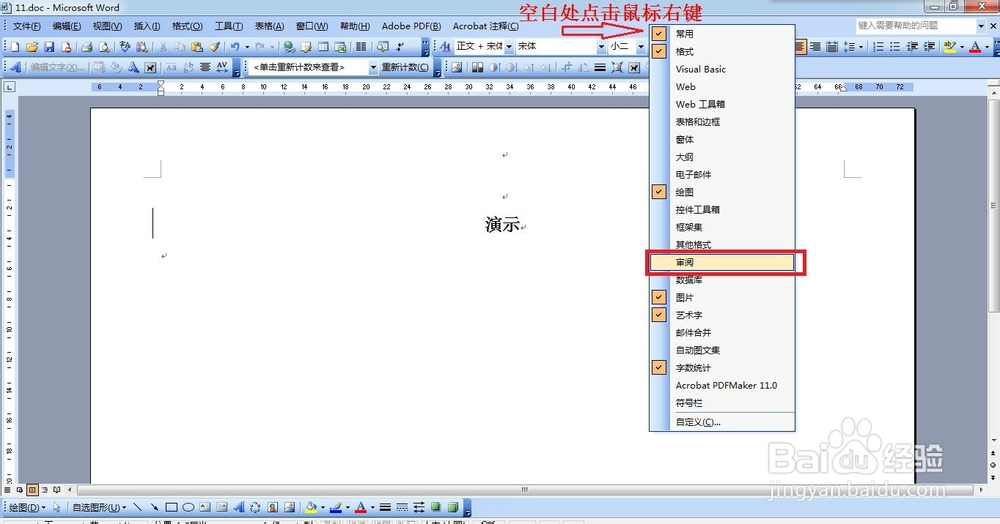1000x524 pixels.
Task: Open the Adobe PDF menu
Action: click(411, 26)
